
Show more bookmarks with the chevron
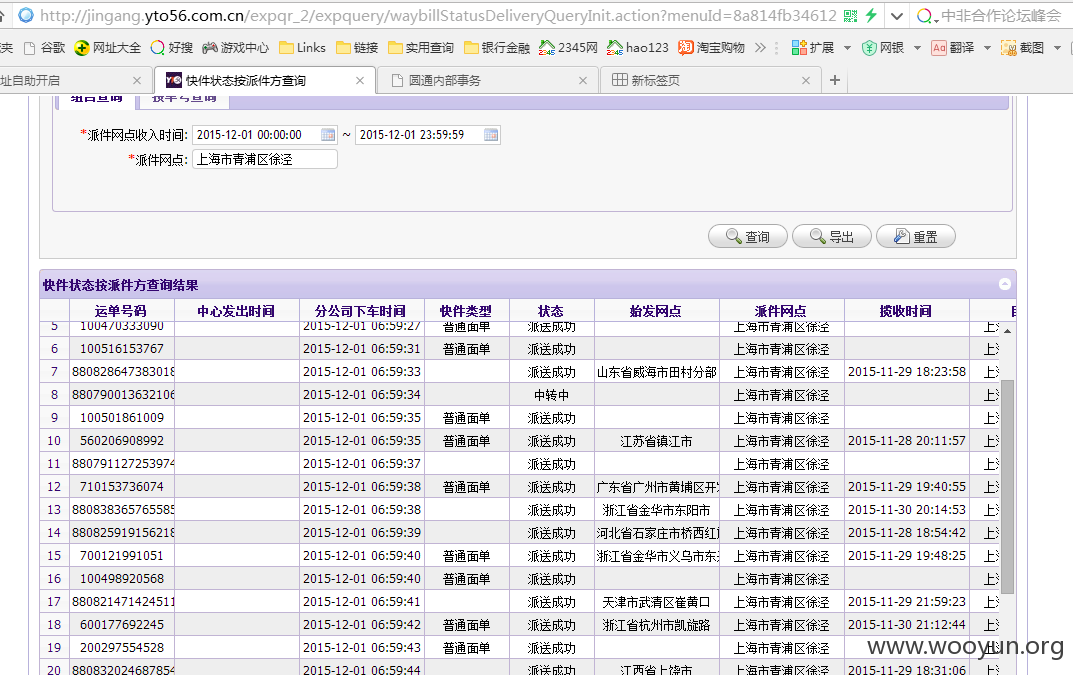point(760,47)
